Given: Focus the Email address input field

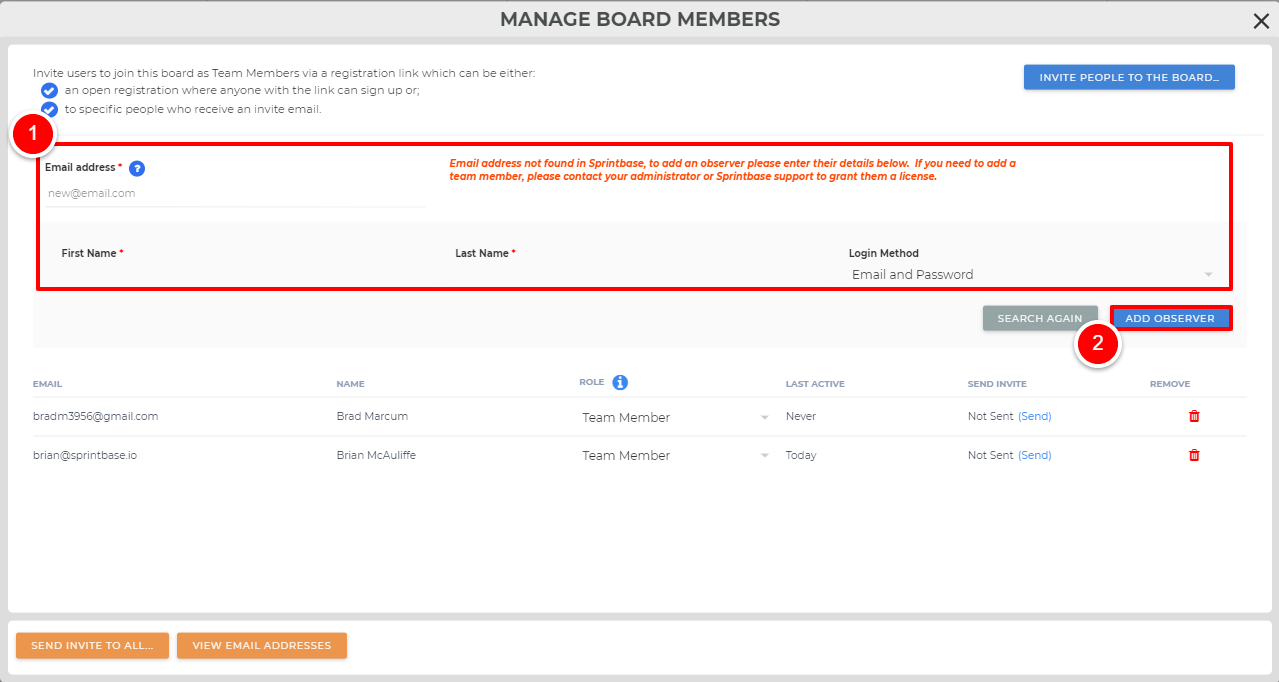Looking at the screenshot, I should click(x=235, y=193).
